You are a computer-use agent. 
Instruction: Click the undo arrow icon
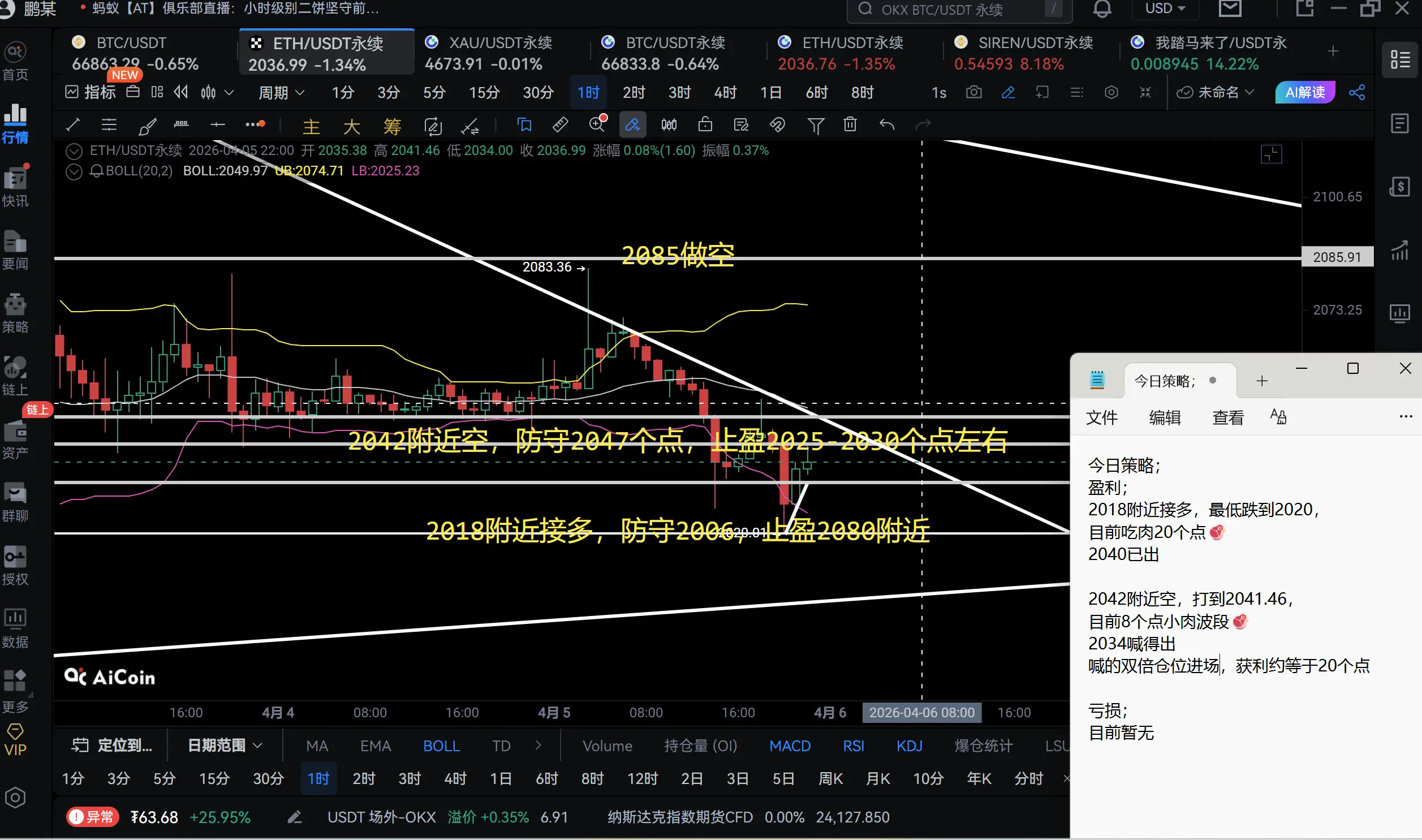pyautogui.click(x=886, y=124)
